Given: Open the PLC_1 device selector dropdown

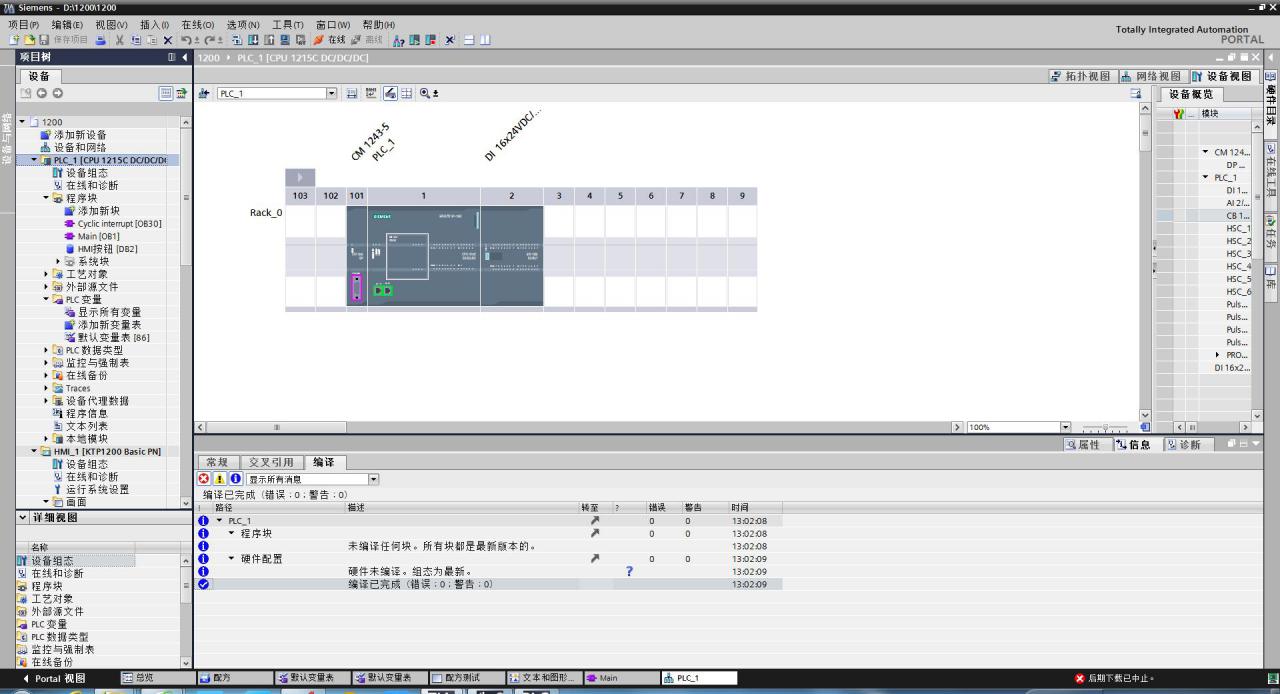Looking at the screenshot, I should click(332, 93).
